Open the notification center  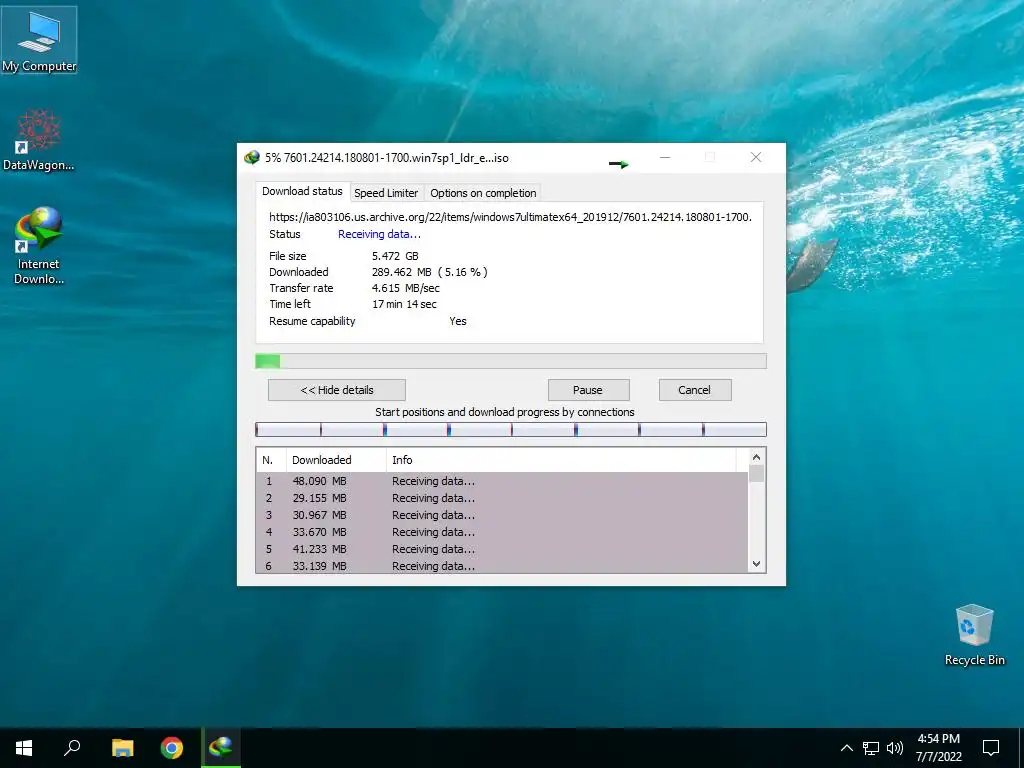point(991,748)
